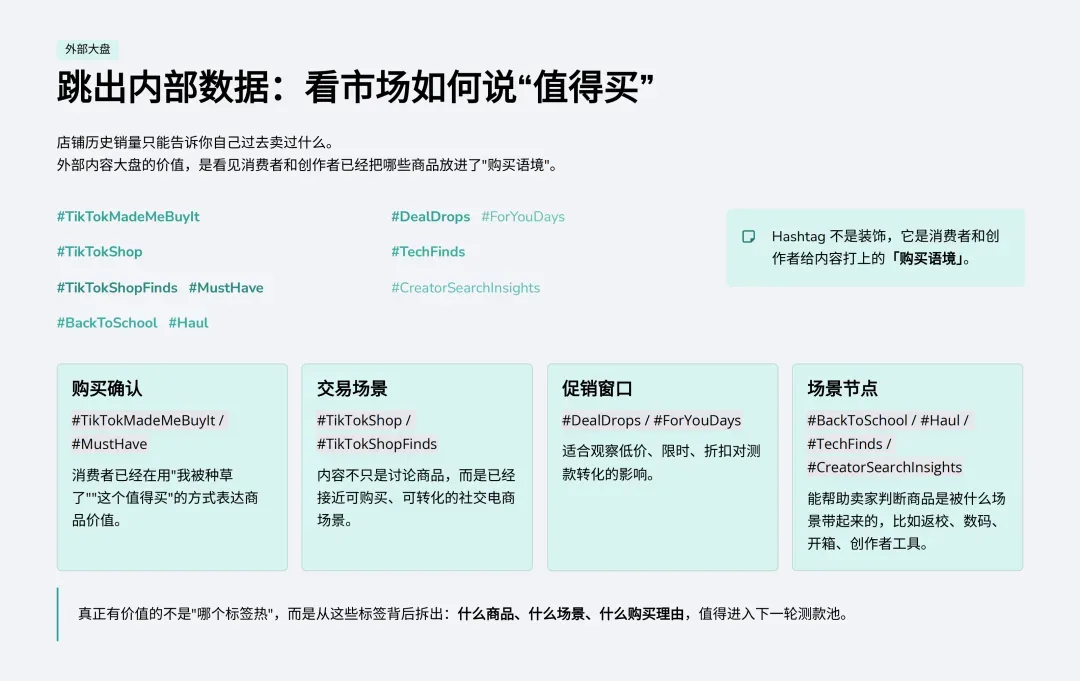The image size is (1080, 681).
Task: Click the 场景节点 card heading
Action: point(842,388)
